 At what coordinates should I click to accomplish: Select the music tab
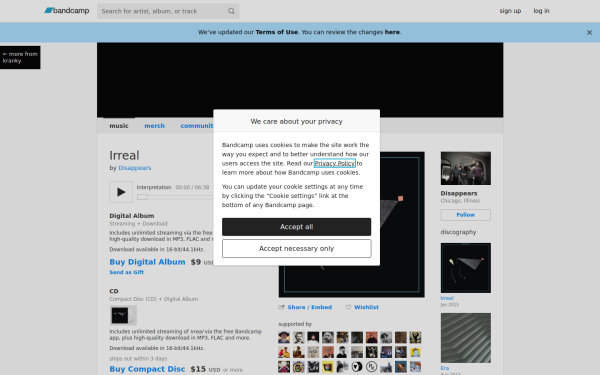[x=119, y=126]
